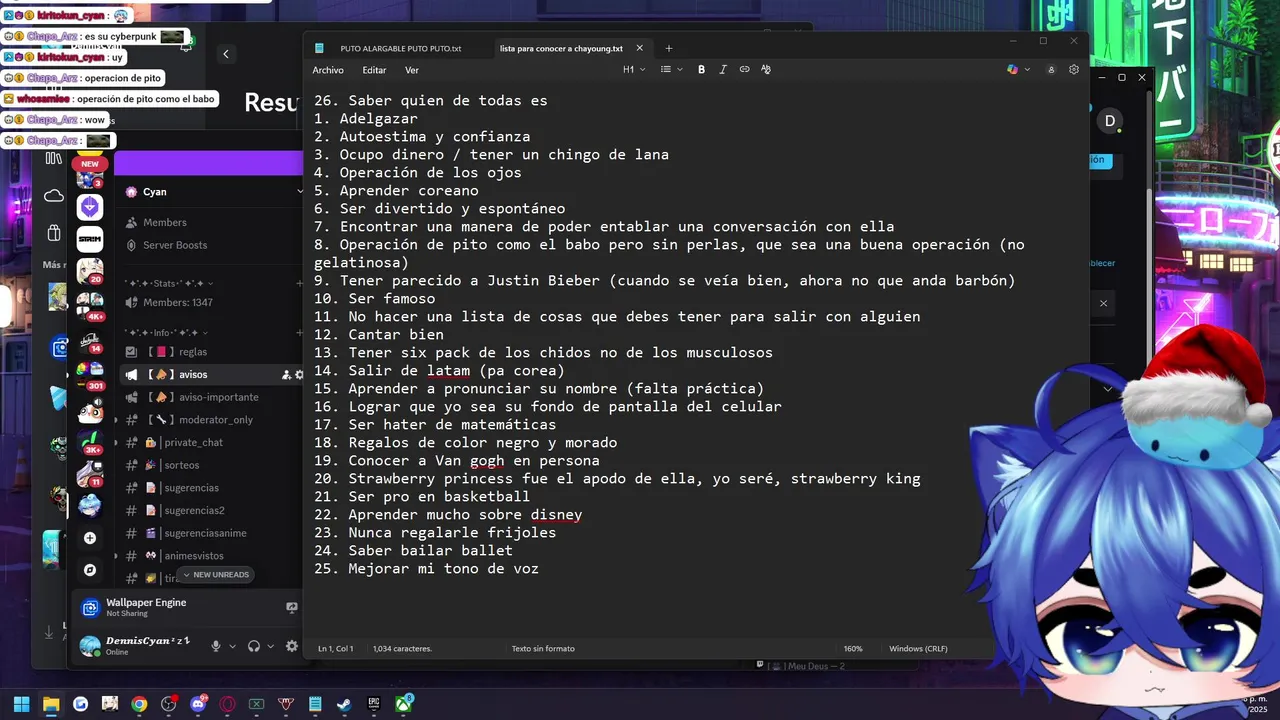
Task: Open OBS Studio from taskbar
Action: pyautogui.click(x=168, y=704)
